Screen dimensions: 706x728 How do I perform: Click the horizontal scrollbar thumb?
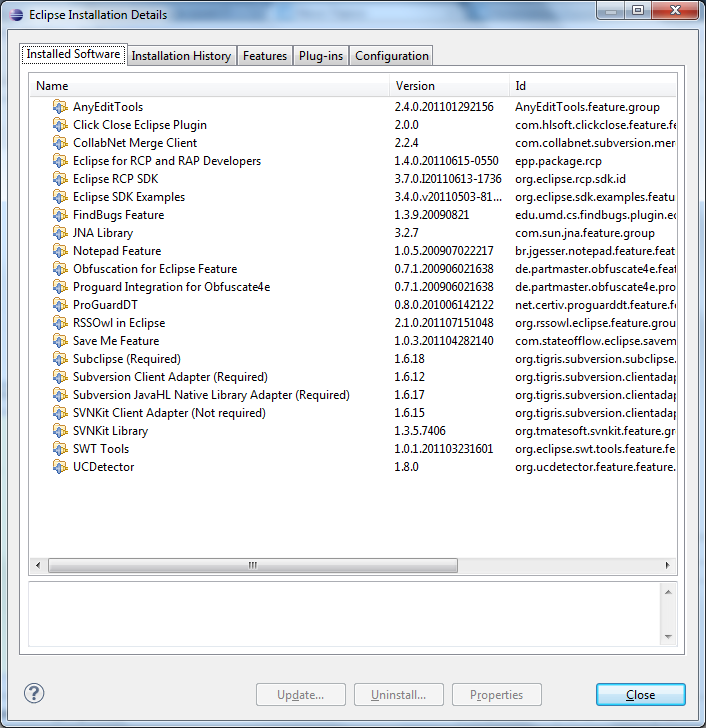point(253,565)
